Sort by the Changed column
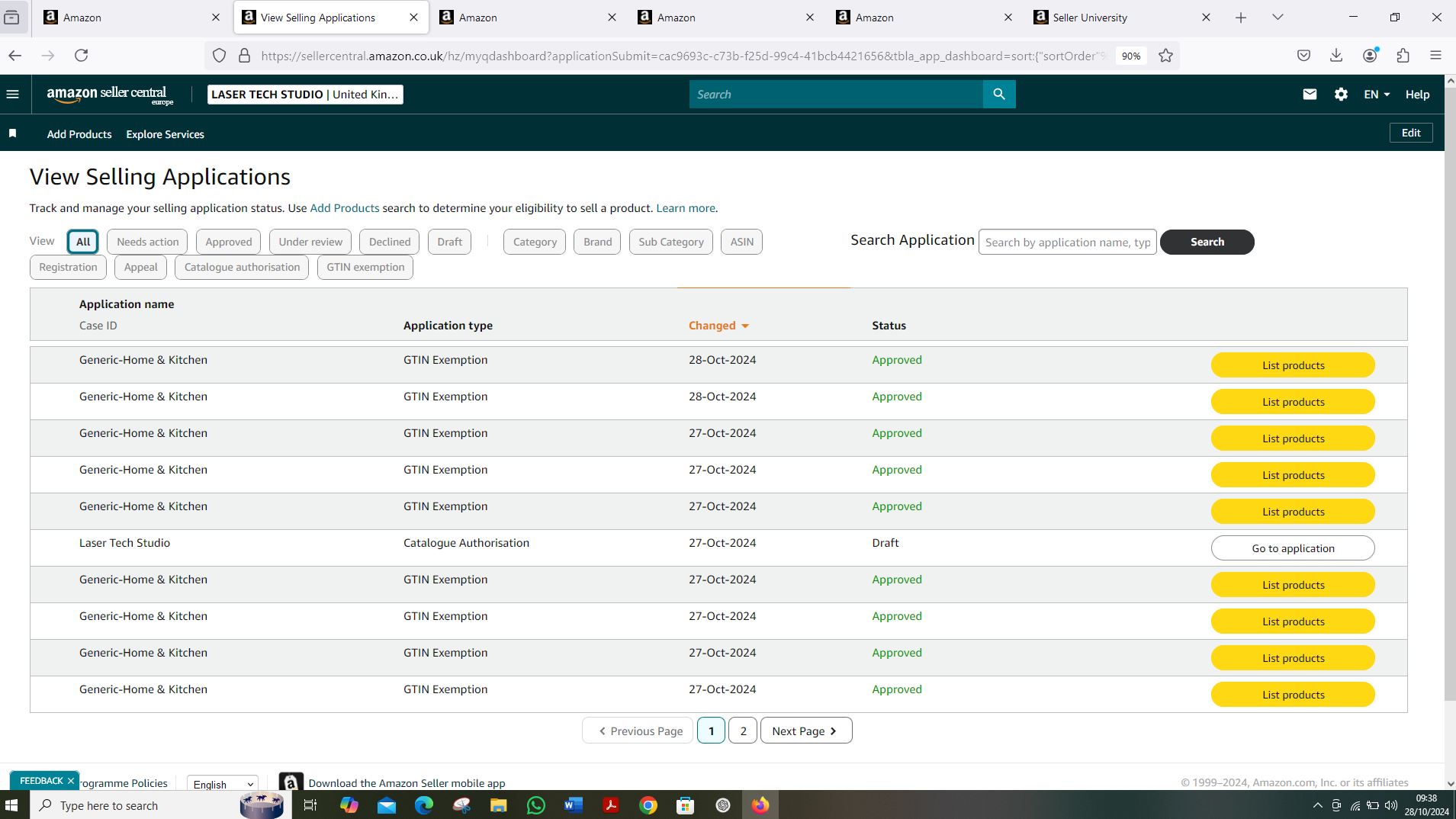Viewport: 1456px width, 819px height. [718, 326]
